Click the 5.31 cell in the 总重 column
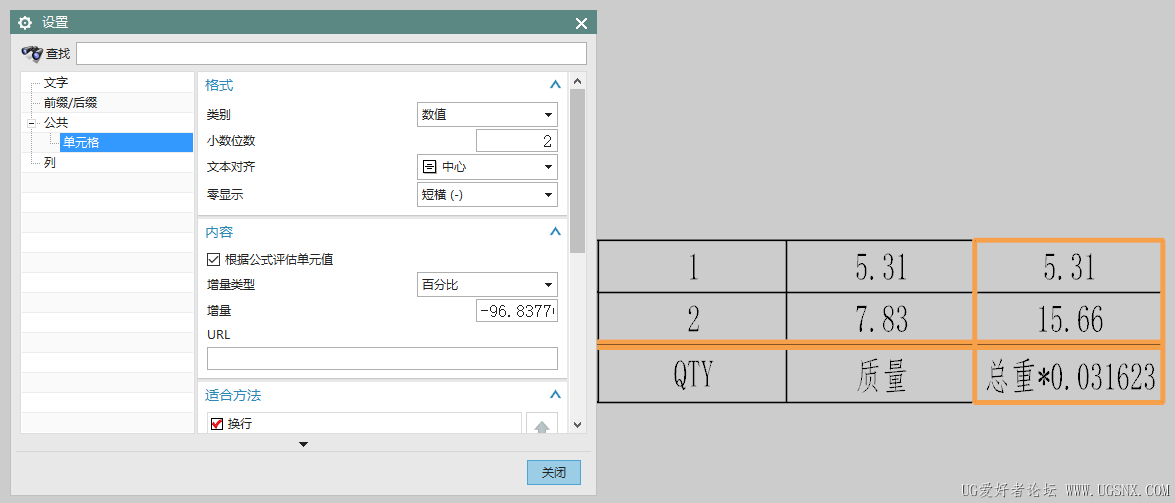Viewport: 1175px width, 503px height. click(1068, 267)
